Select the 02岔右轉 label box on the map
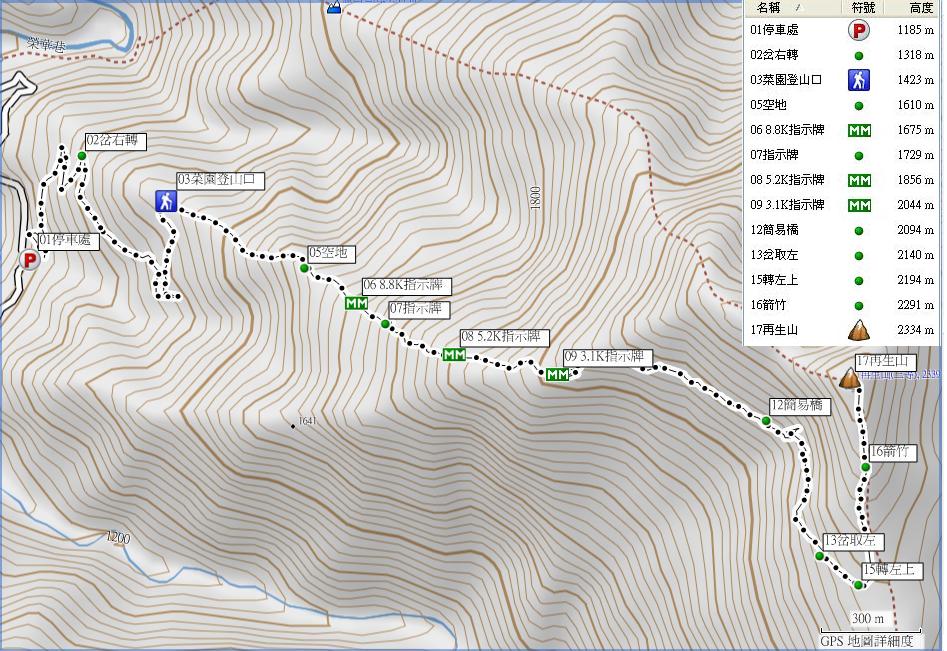Image resolution: width=947 pixels, height=651 pixels. point(116,141)
